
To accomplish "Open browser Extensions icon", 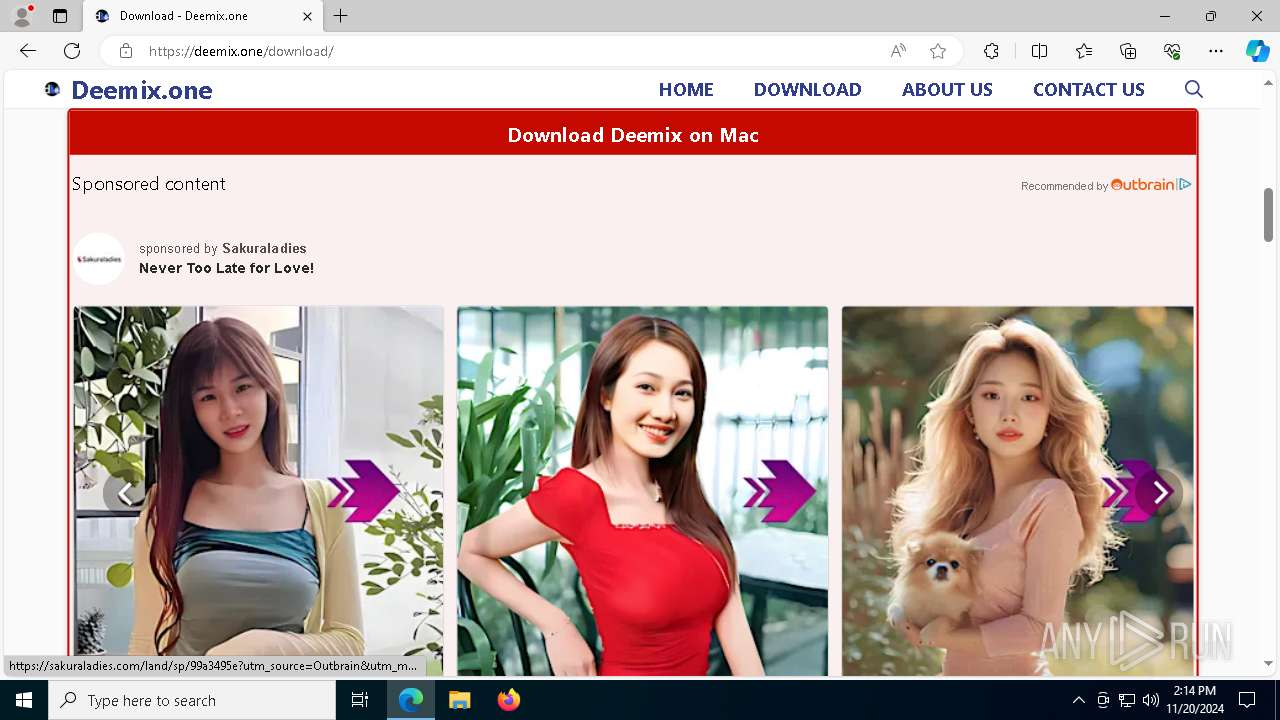I will click(991, 51).
